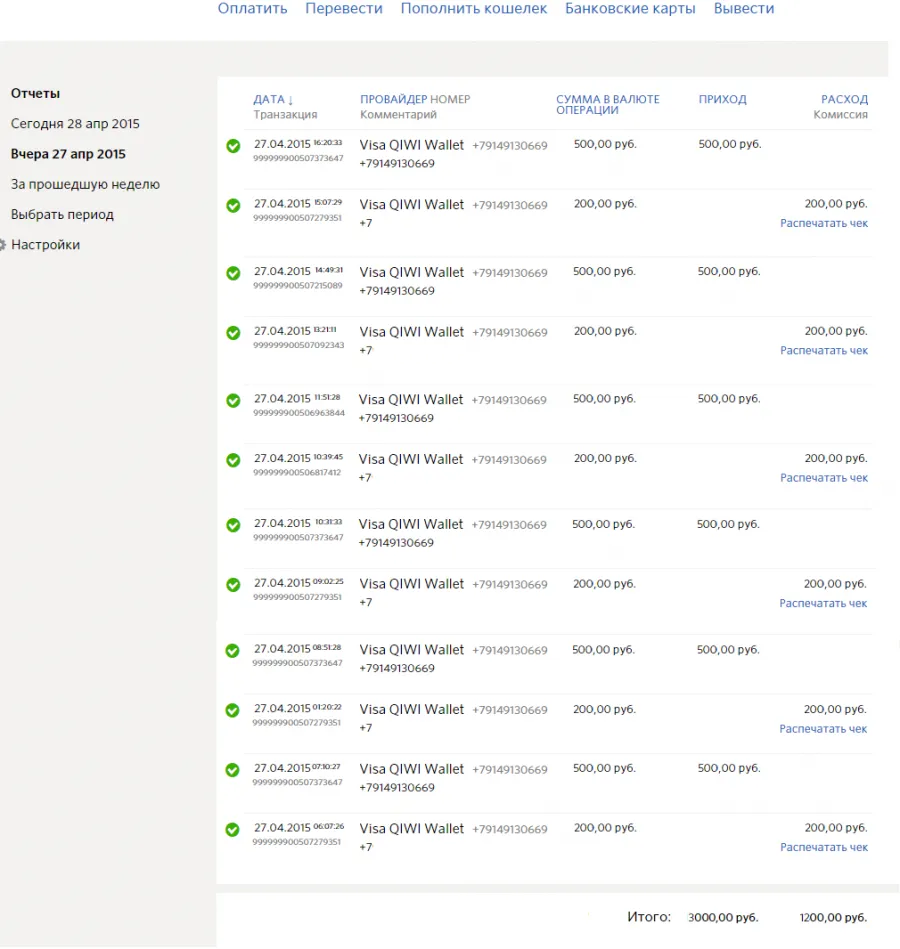
Task: Click the Итого income total 3000,00 руб.
Action: coord(723,918)
